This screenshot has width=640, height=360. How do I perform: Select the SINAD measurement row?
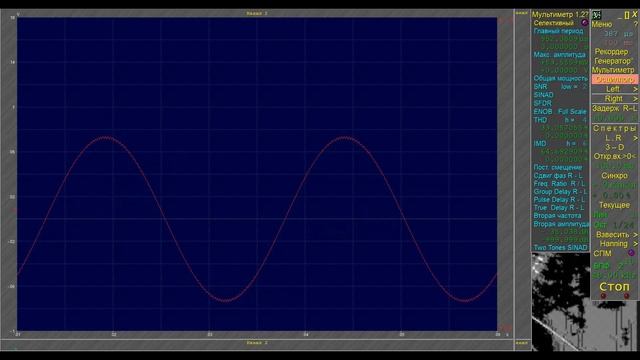(543, 95)
